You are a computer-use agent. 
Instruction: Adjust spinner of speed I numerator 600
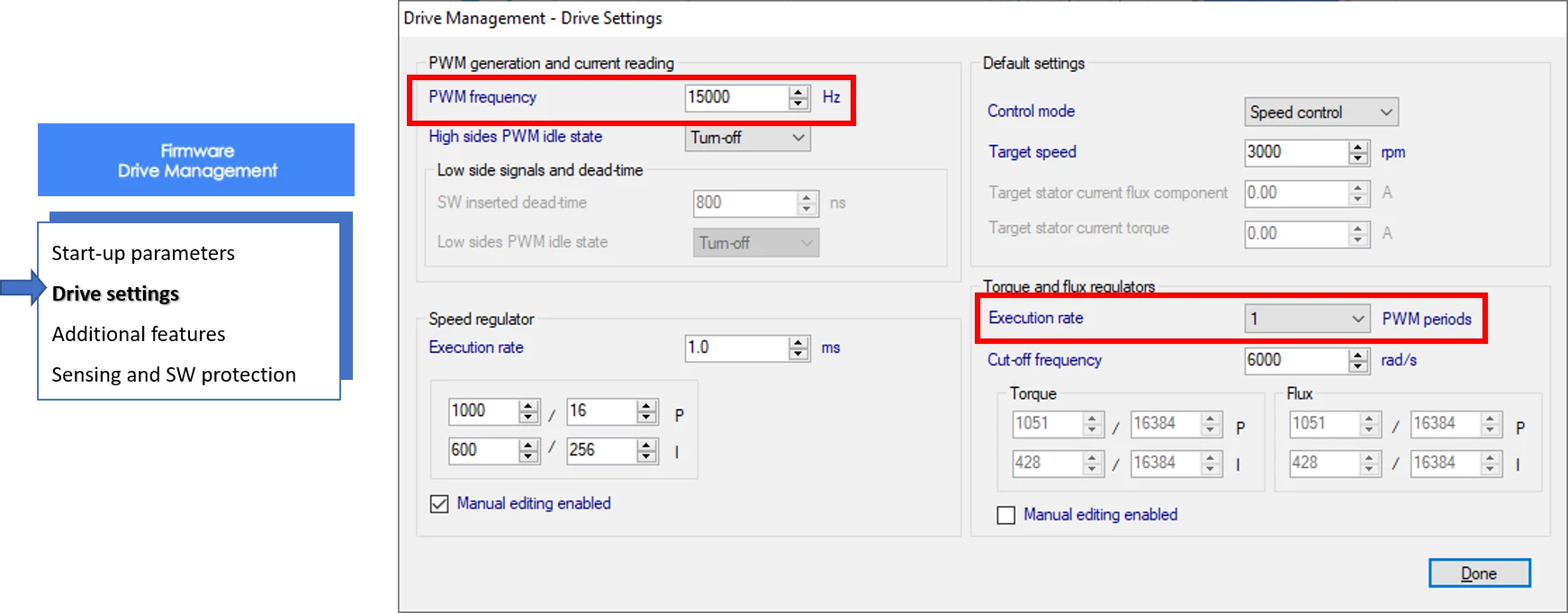(x=528, y=450)
